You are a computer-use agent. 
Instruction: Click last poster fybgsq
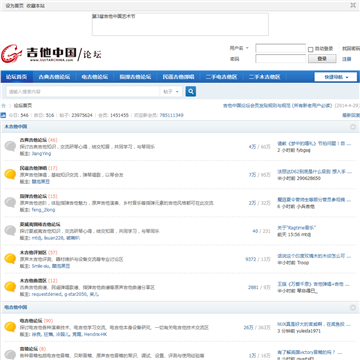coord(303,150)
